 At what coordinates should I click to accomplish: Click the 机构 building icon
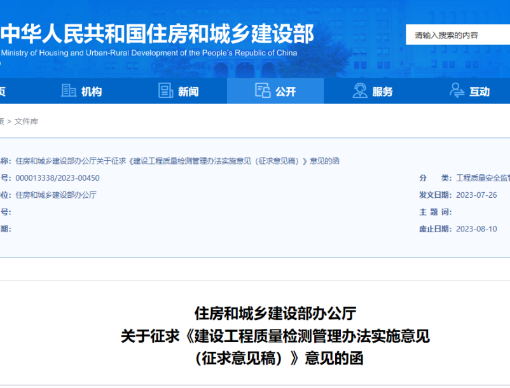[69, 91]
